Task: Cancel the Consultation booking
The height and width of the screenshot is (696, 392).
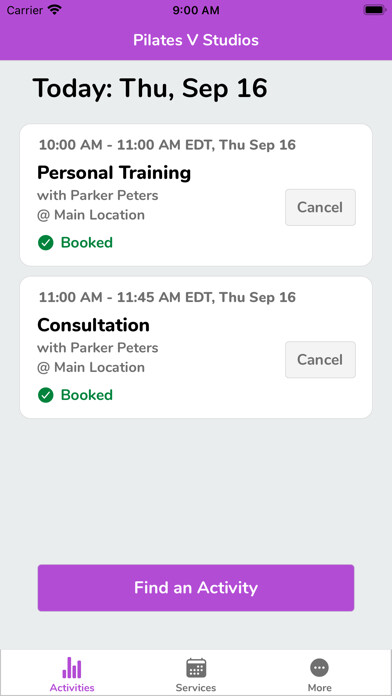Action: click(320, 360)
